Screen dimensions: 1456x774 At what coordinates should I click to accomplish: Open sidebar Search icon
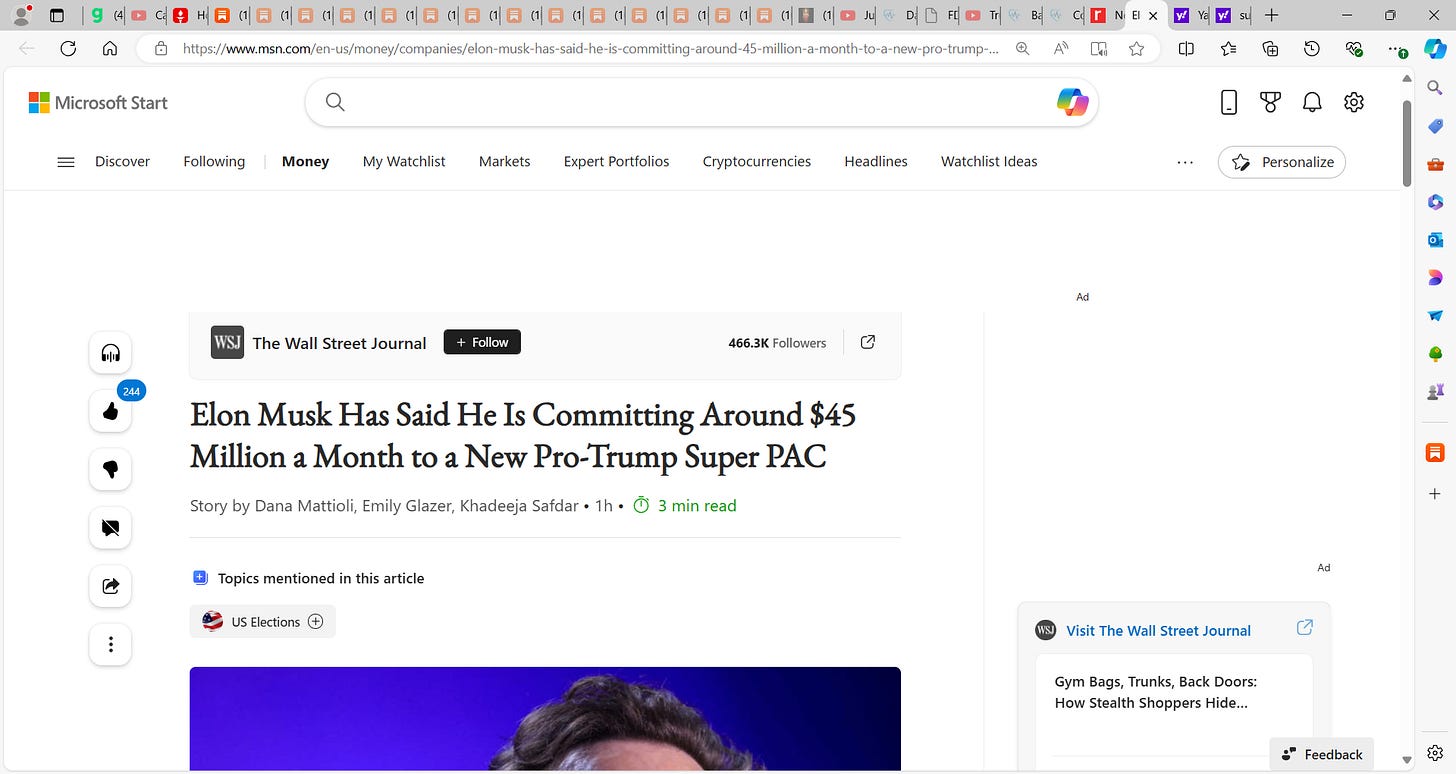point(1435,89)
